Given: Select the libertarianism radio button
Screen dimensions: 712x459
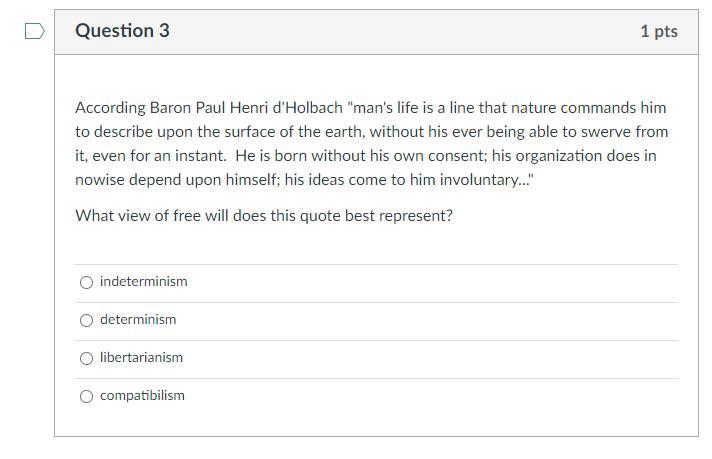Looking at the screenshot, I should pyautogui.click(x=87, y=358).
